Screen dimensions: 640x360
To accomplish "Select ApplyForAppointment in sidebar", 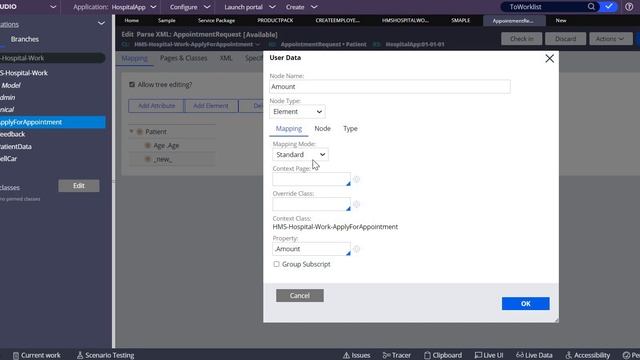I will [53, 122].
